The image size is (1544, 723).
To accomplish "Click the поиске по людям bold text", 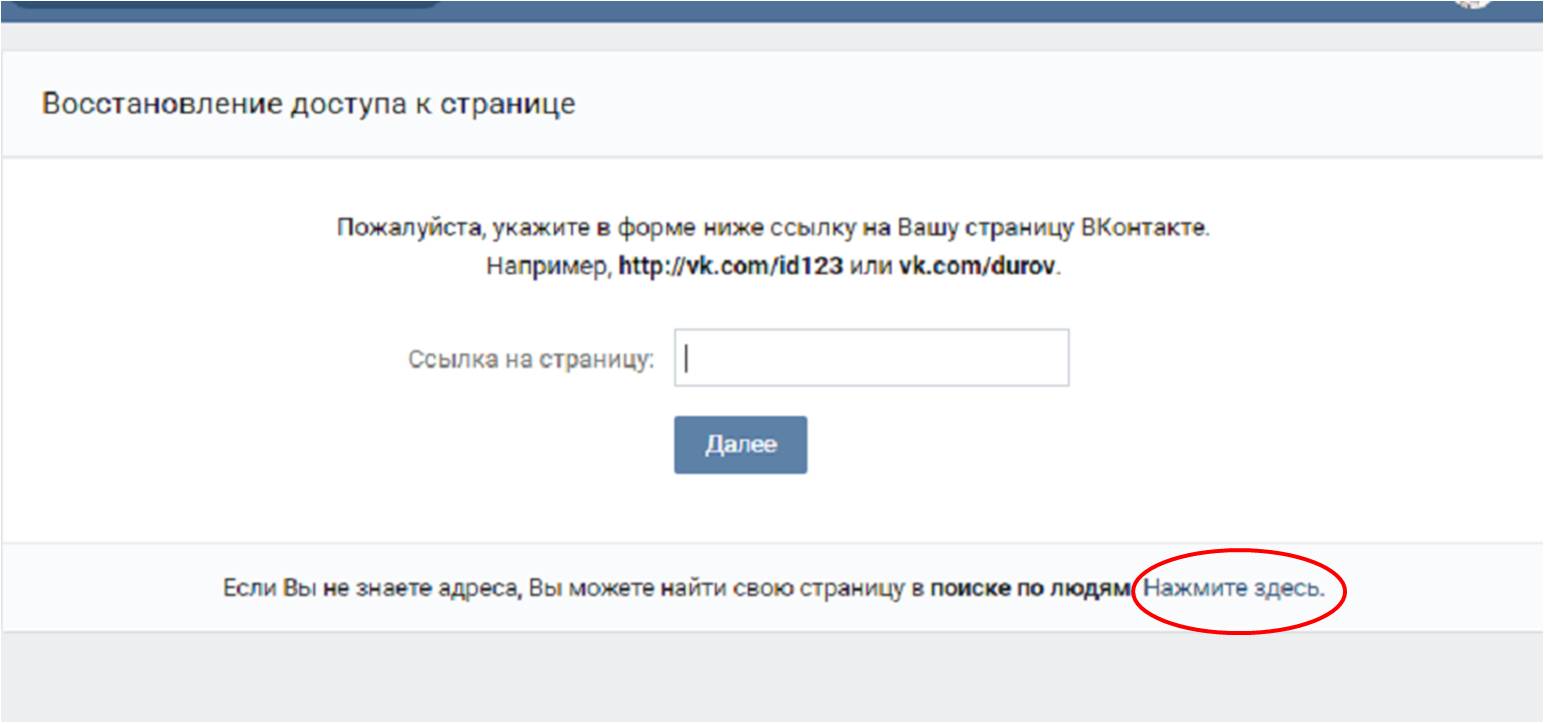I will pos(1029,589).
